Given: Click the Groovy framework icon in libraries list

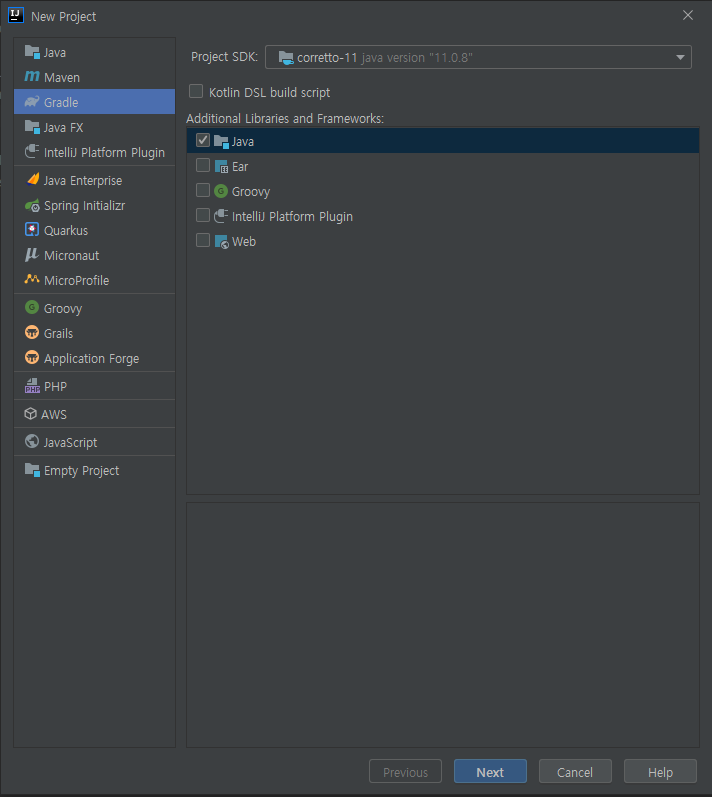Looking at the screenshot, I should (221, 191).
